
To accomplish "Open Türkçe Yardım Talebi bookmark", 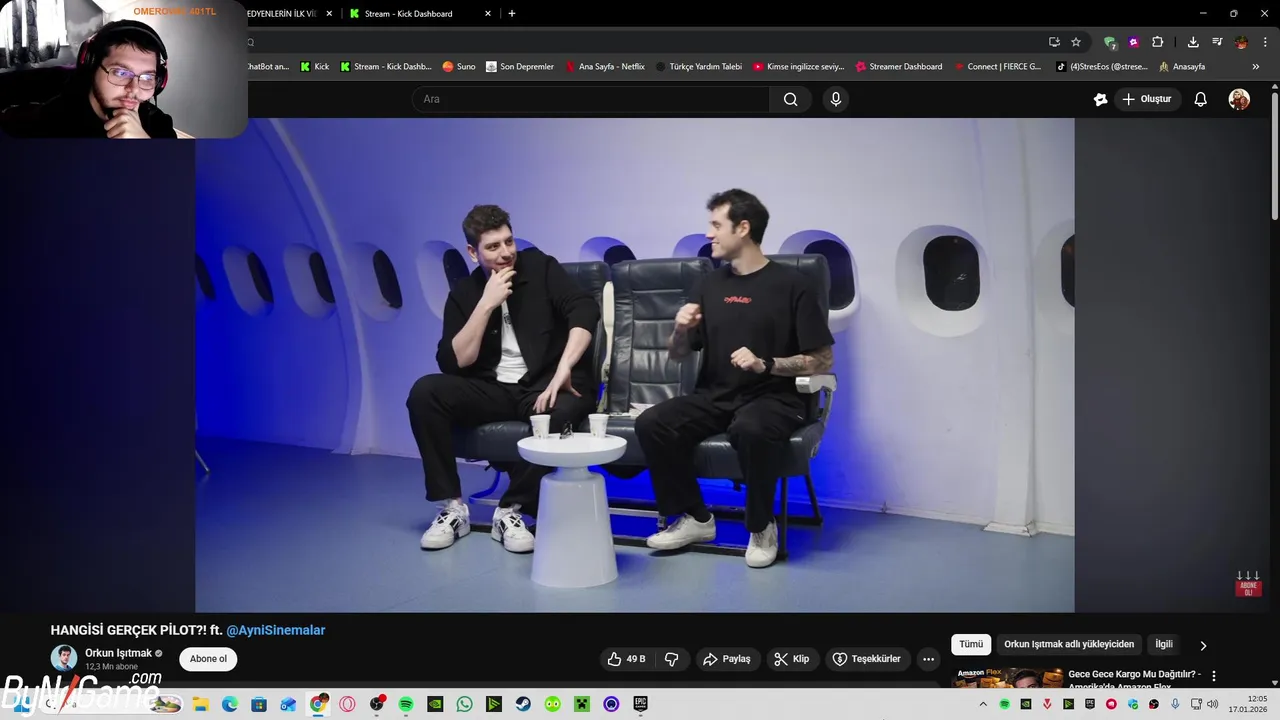I will 699,67.
